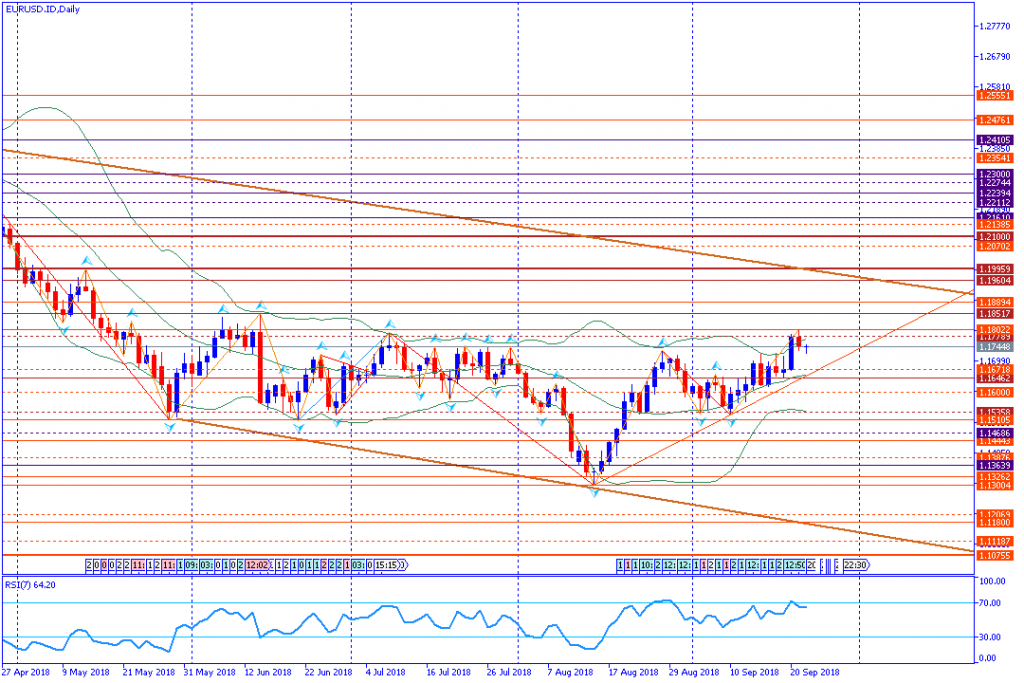This screenshot has height=683, width=1024.
Task: Click the 7 Aug 2018 date label
Action: pyautogui.click(x=570, y=672)
